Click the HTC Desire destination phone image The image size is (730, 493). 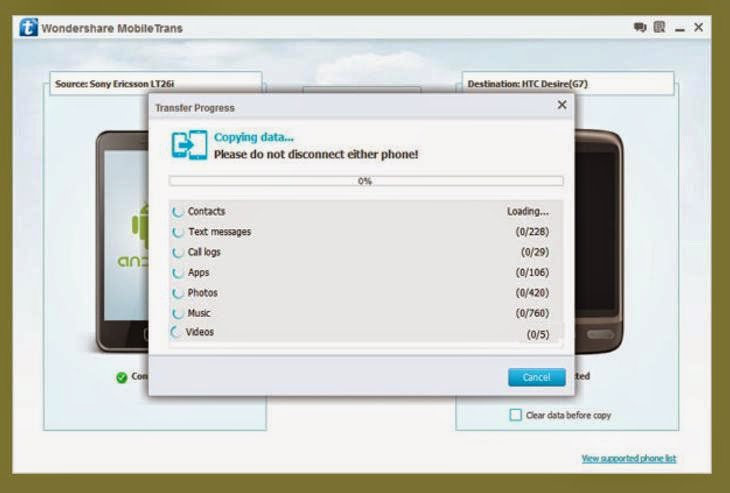tap(599, 241)
